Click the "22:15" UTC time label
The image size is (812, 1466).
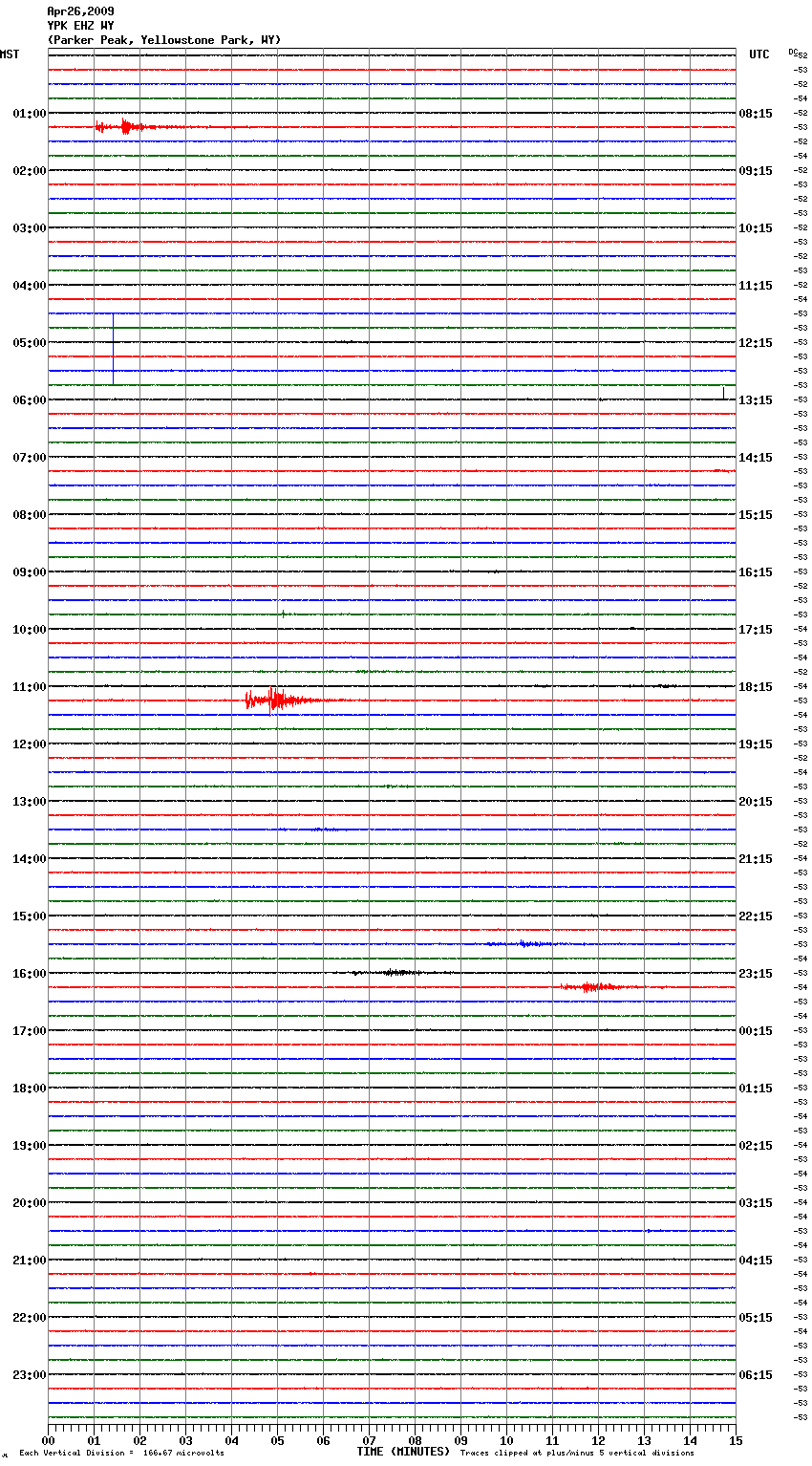[x=756, y=916]
